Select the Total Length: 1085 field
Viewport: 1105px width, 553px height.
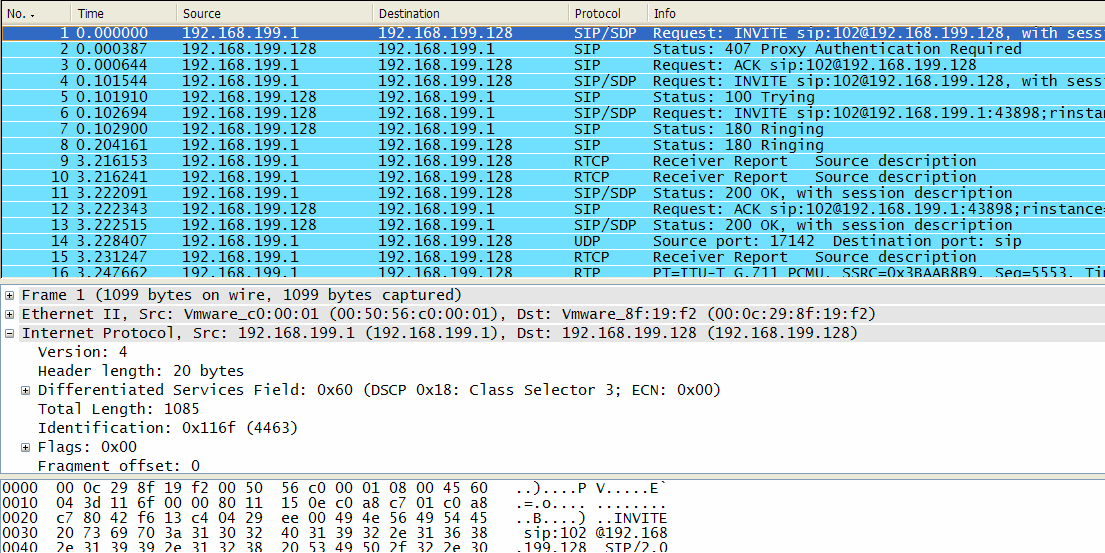click(x=118, y=409)
